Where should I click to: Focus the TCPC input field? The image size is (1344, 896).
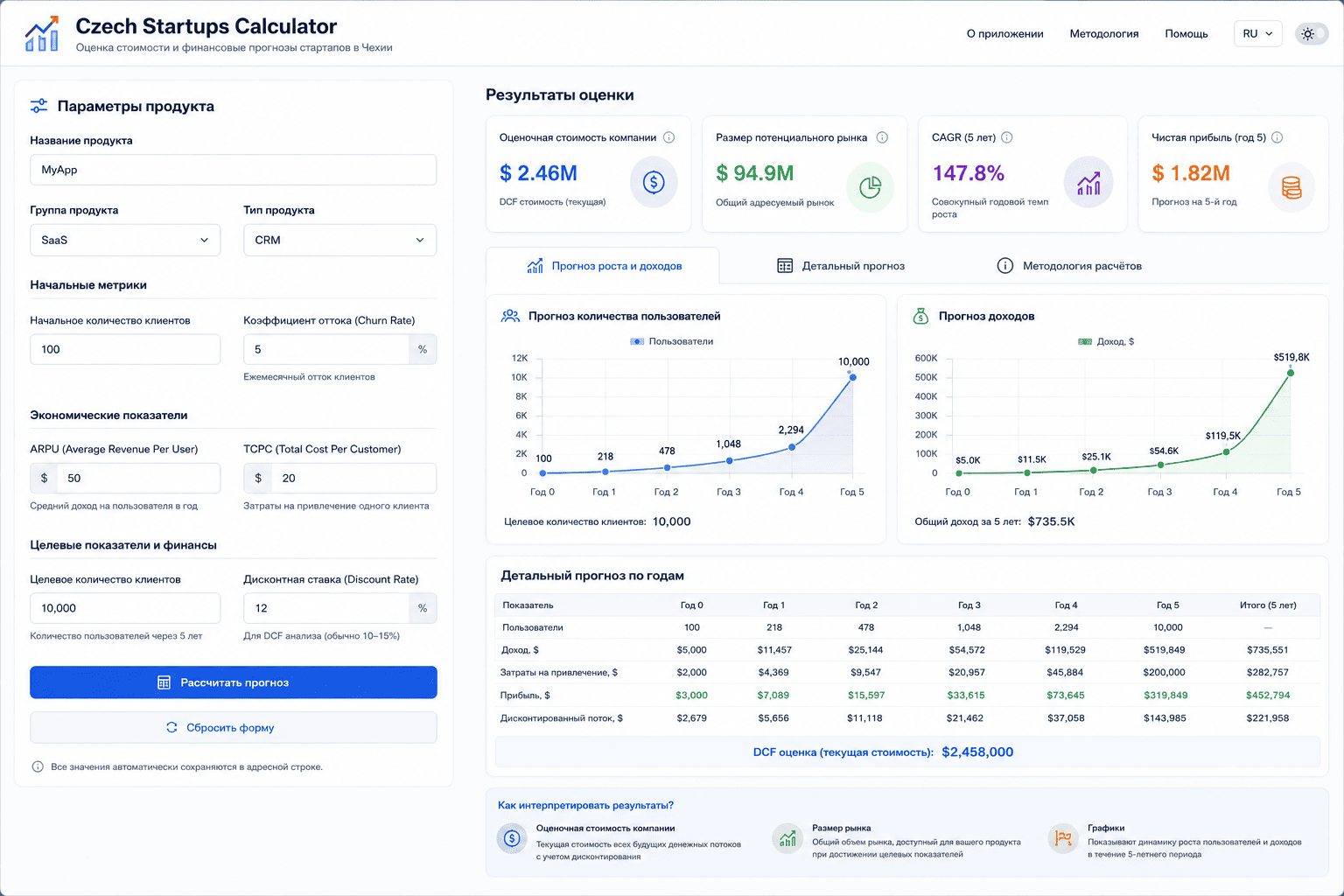point(353,479)
